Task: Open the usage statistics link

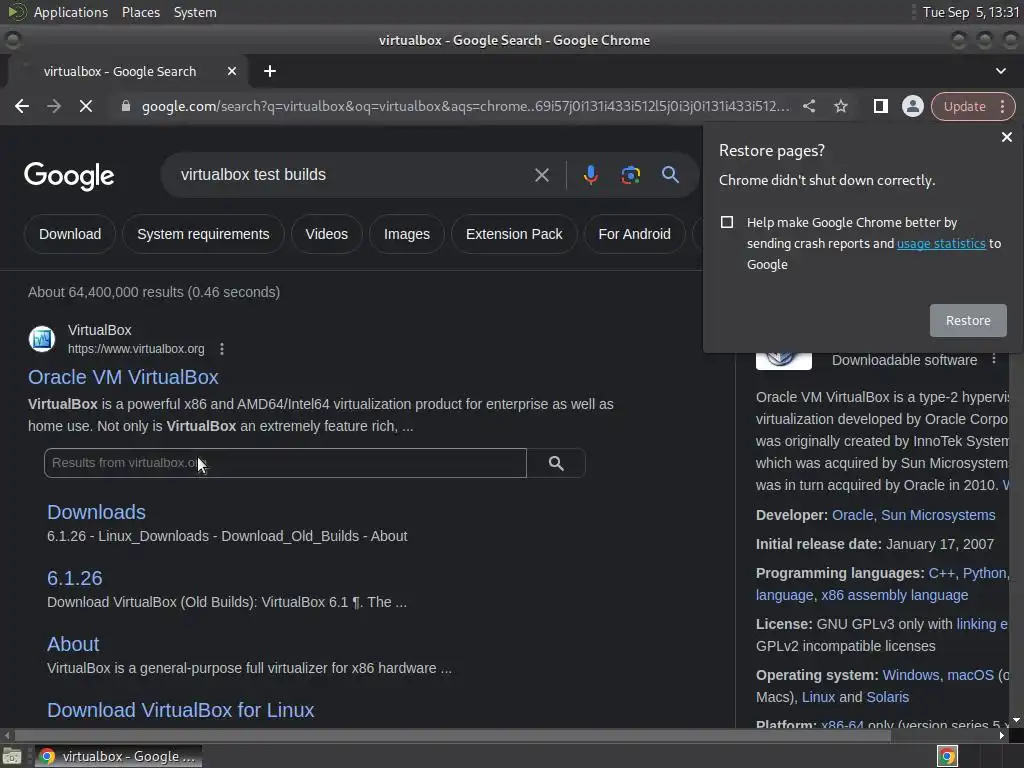Action: (x=941, y=244)
